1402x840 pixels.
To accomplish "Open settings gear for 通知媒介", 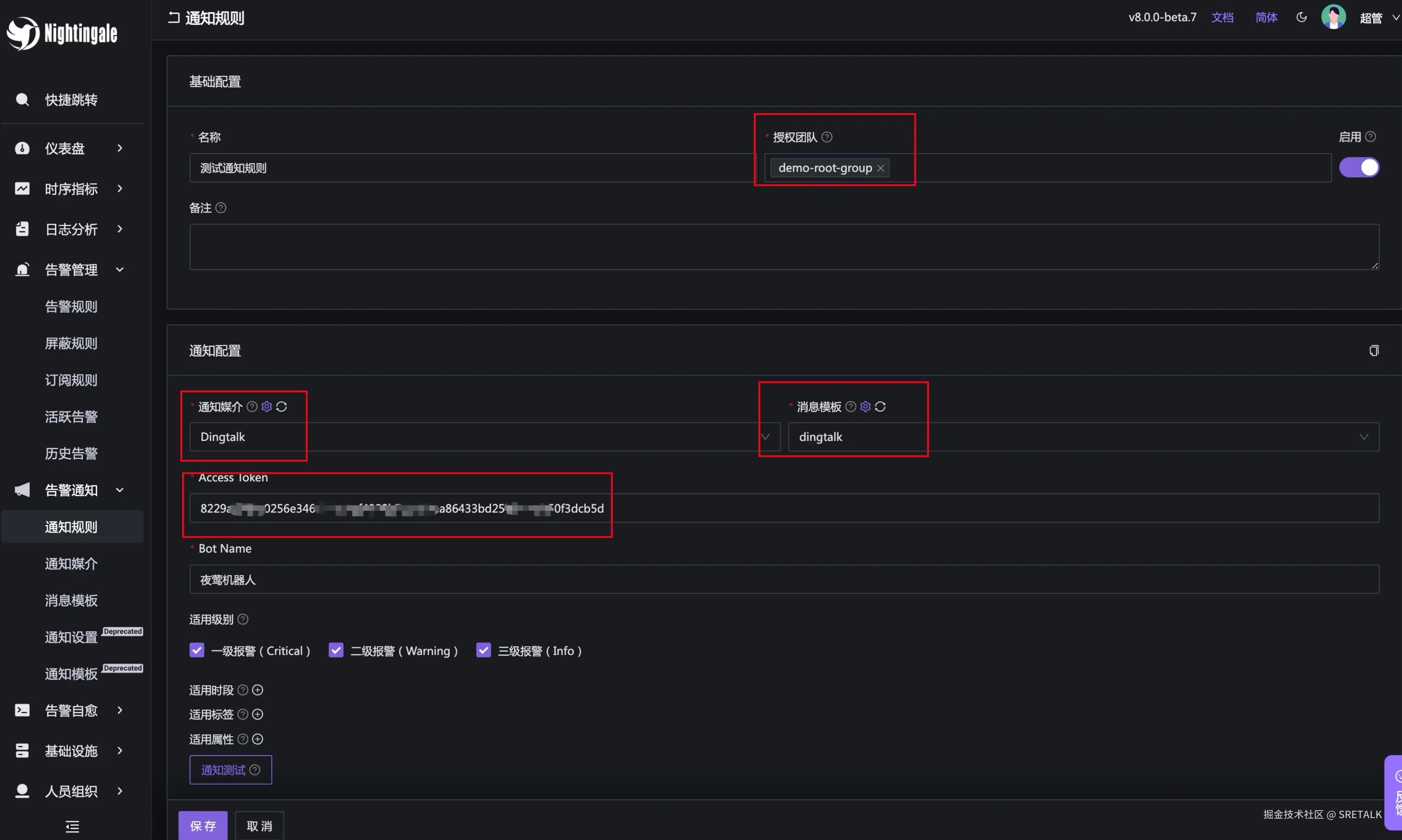I will click(267, 406).
